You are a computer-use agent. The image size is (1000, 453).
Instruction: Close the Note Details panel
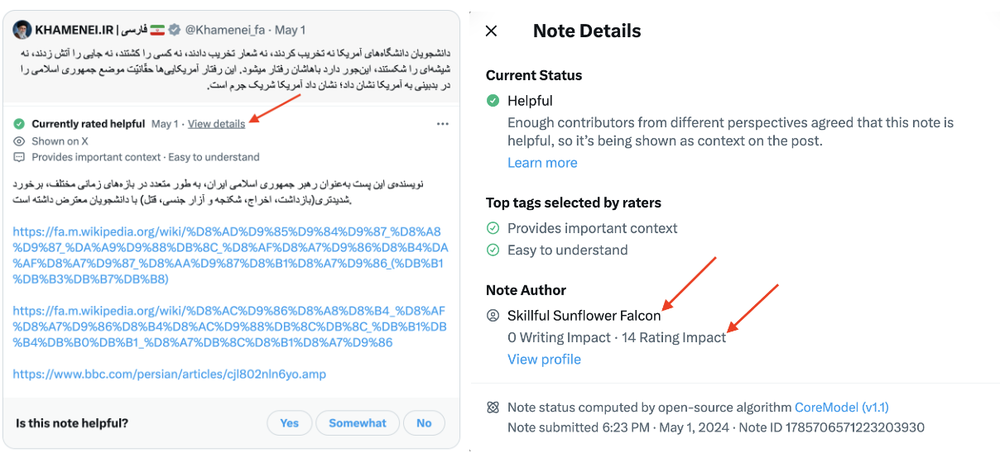click(491, 31)
